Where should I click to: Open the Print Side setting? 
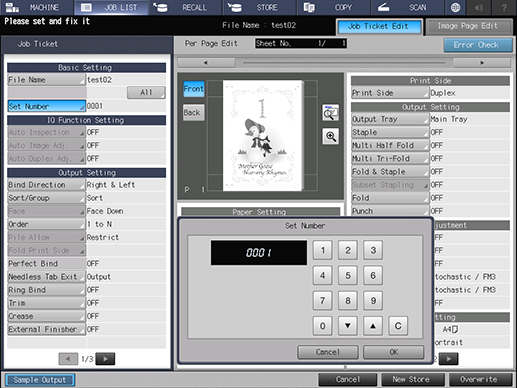390,93
